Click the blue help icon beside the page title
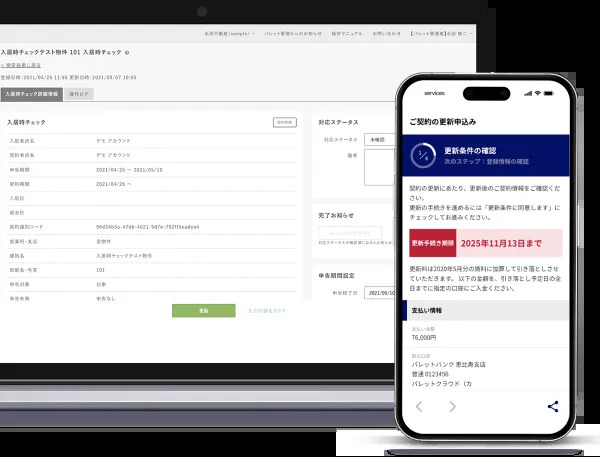The height and width of the screenshot is (457, 600). (127, 52)
